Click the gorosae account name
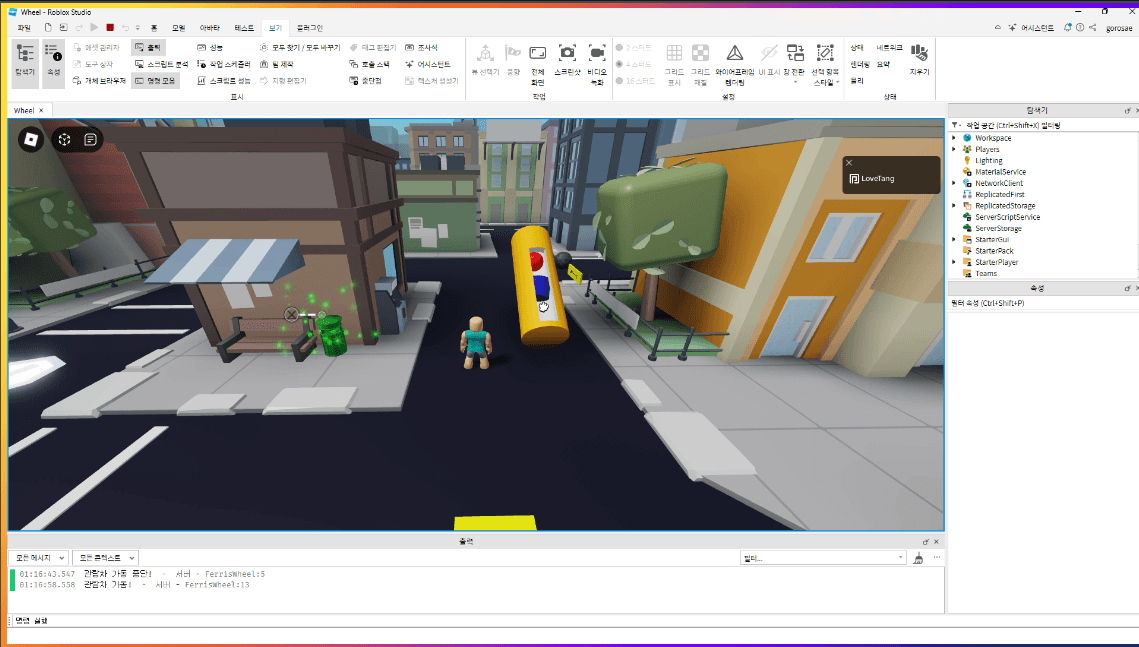This screenshot has height=647, width=1139. [x=1119, y=28]
